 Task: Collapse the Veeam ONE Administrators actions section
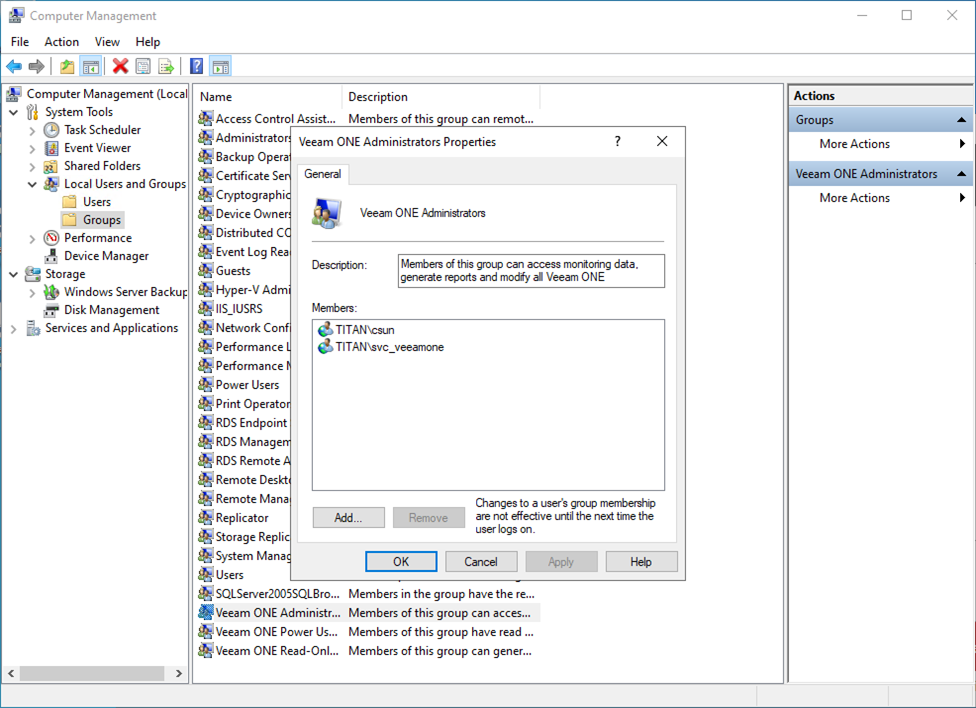(961, 174)
